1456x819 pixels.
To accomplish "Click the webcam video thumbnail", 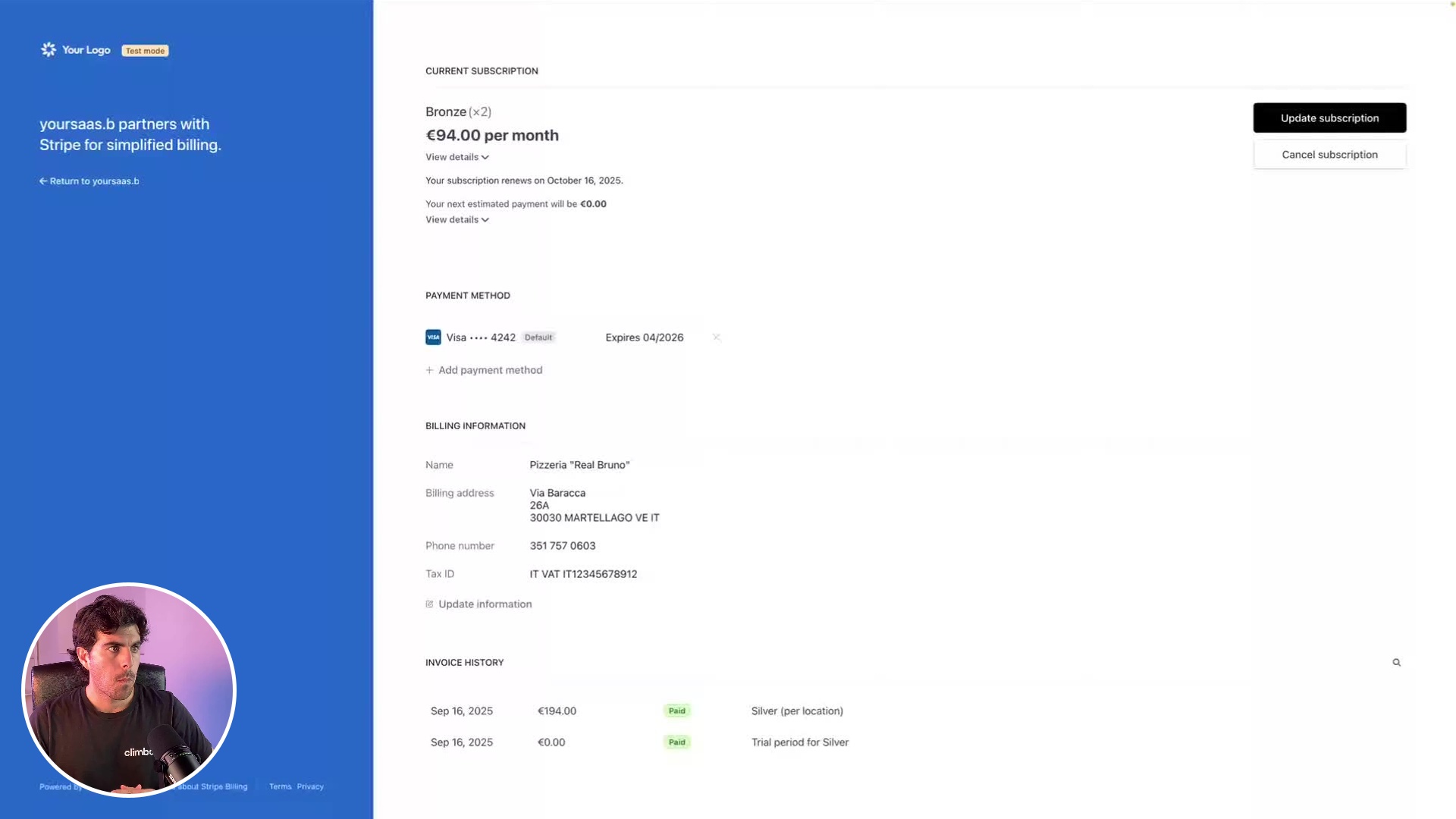I will [129, 690].
